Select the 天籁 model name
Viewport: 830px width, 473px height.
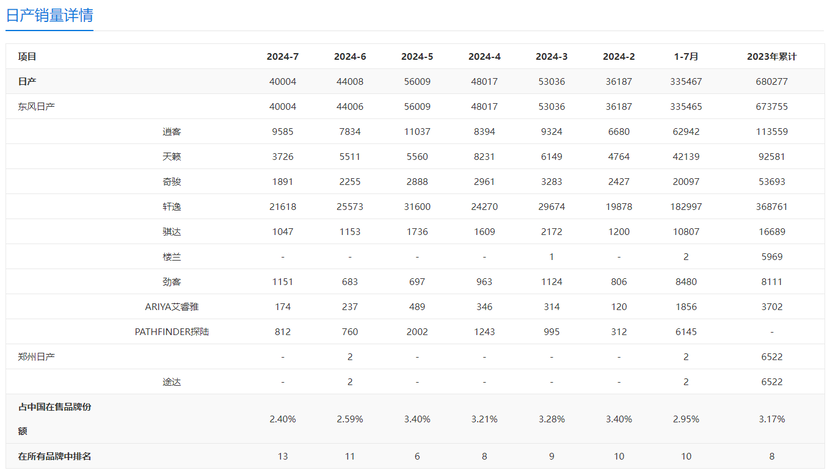(x=172, y=157)
